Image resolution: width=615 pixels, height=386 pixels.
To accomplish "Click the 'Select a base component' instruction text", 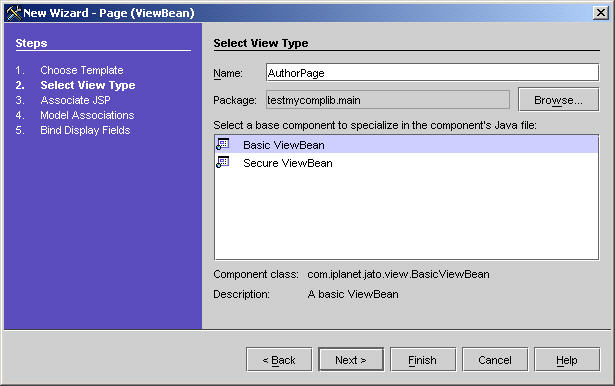I will click(375, 125).
